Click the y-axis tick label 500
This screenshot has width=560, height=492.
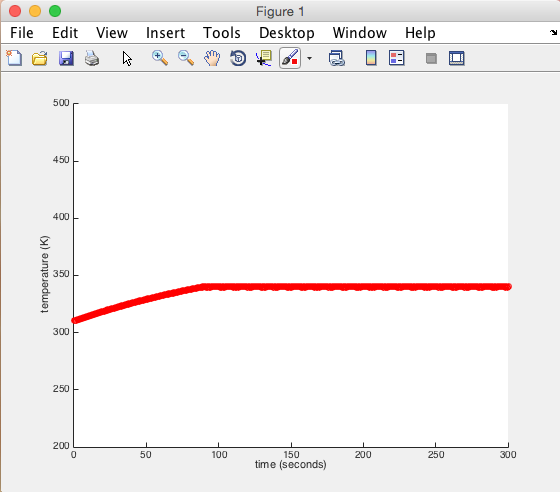tap(61, 103)
